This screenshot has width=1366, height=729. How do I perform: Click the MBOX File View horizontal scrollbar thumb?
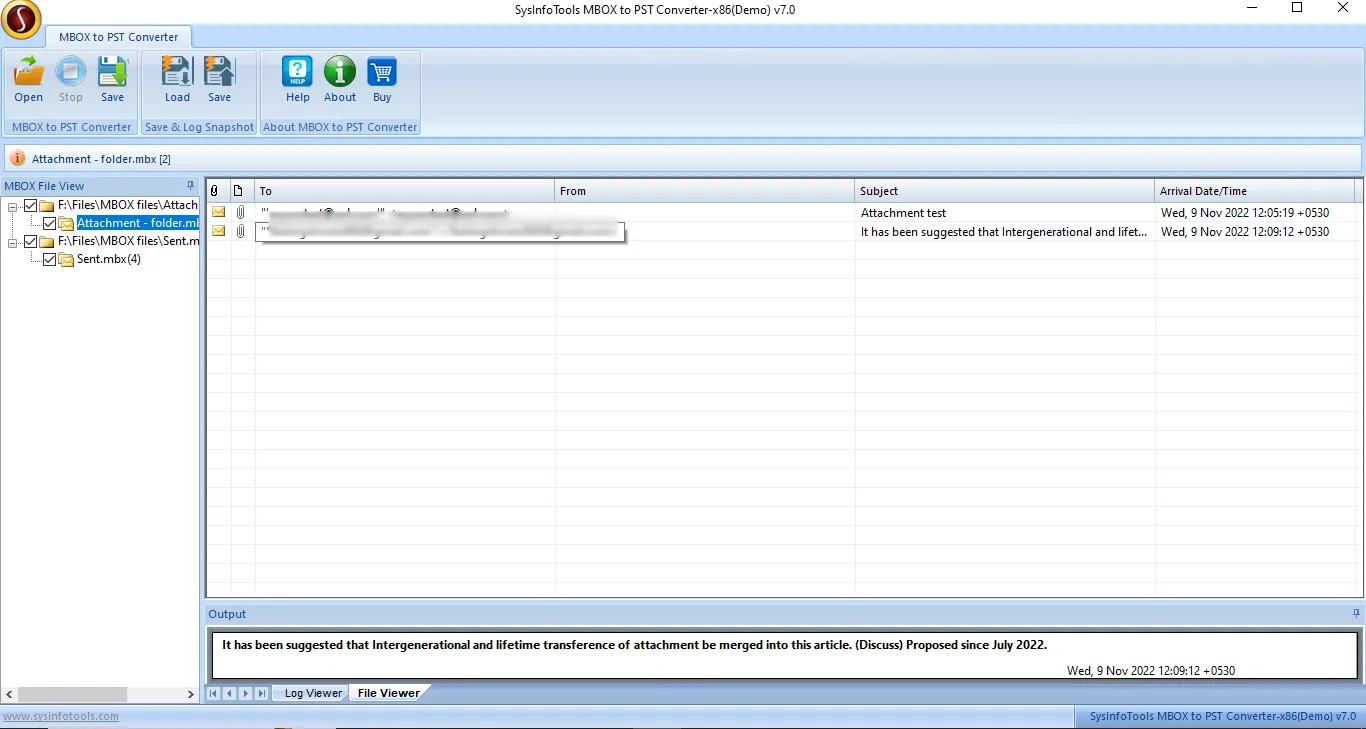click(72, 694)
